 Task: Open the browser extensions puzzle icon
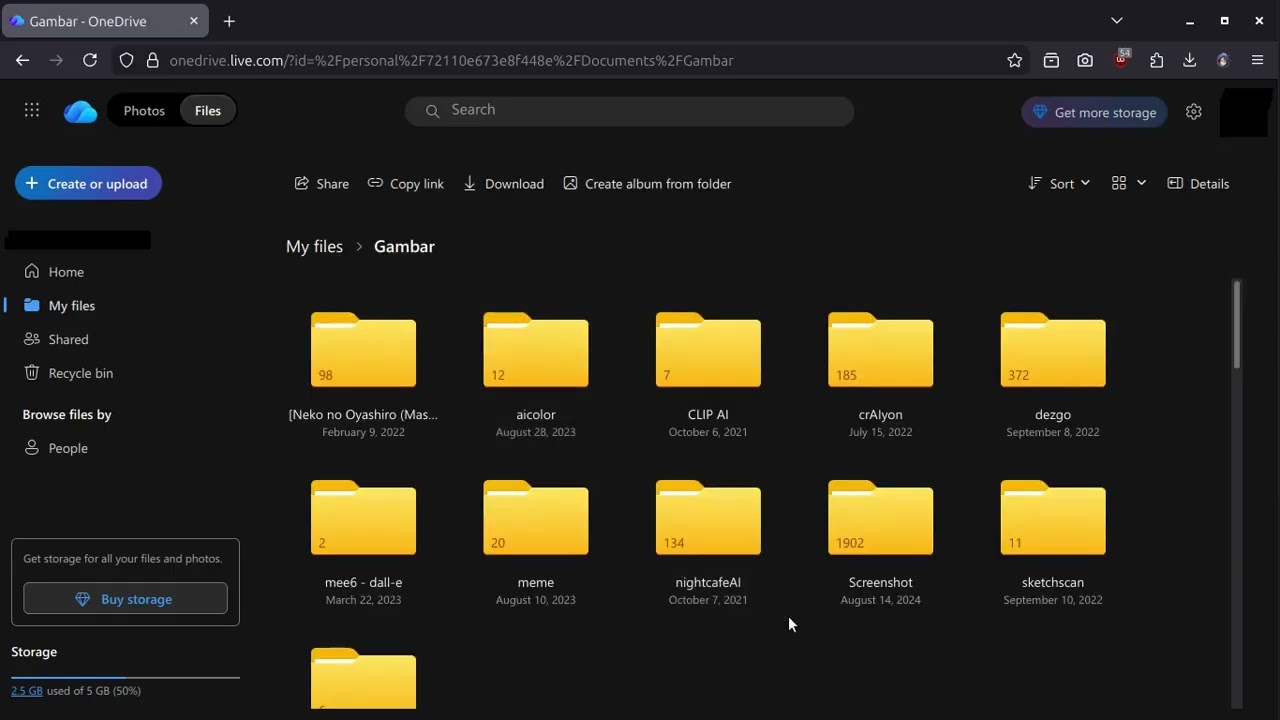point(1157,60)
